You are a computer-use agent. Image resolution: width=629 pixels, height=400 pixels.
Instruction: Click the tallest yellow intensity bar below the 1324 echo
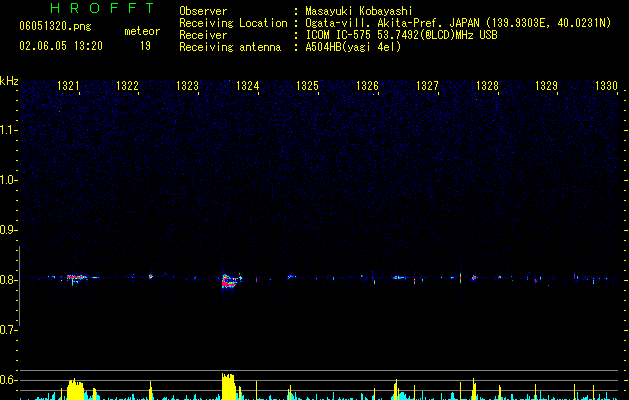pyautogui.click(x=228, y=386)
